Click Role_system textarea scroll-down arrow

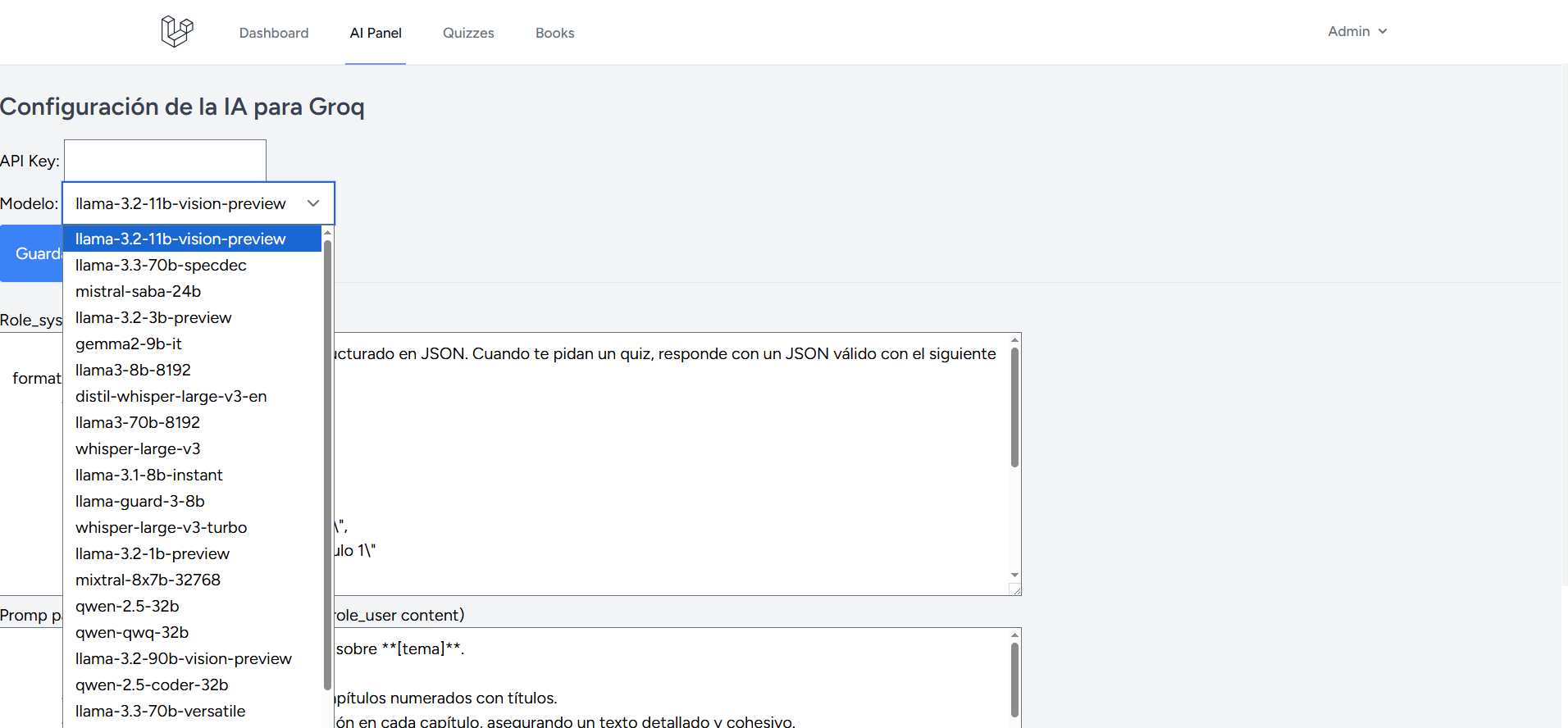point(1014,575)
